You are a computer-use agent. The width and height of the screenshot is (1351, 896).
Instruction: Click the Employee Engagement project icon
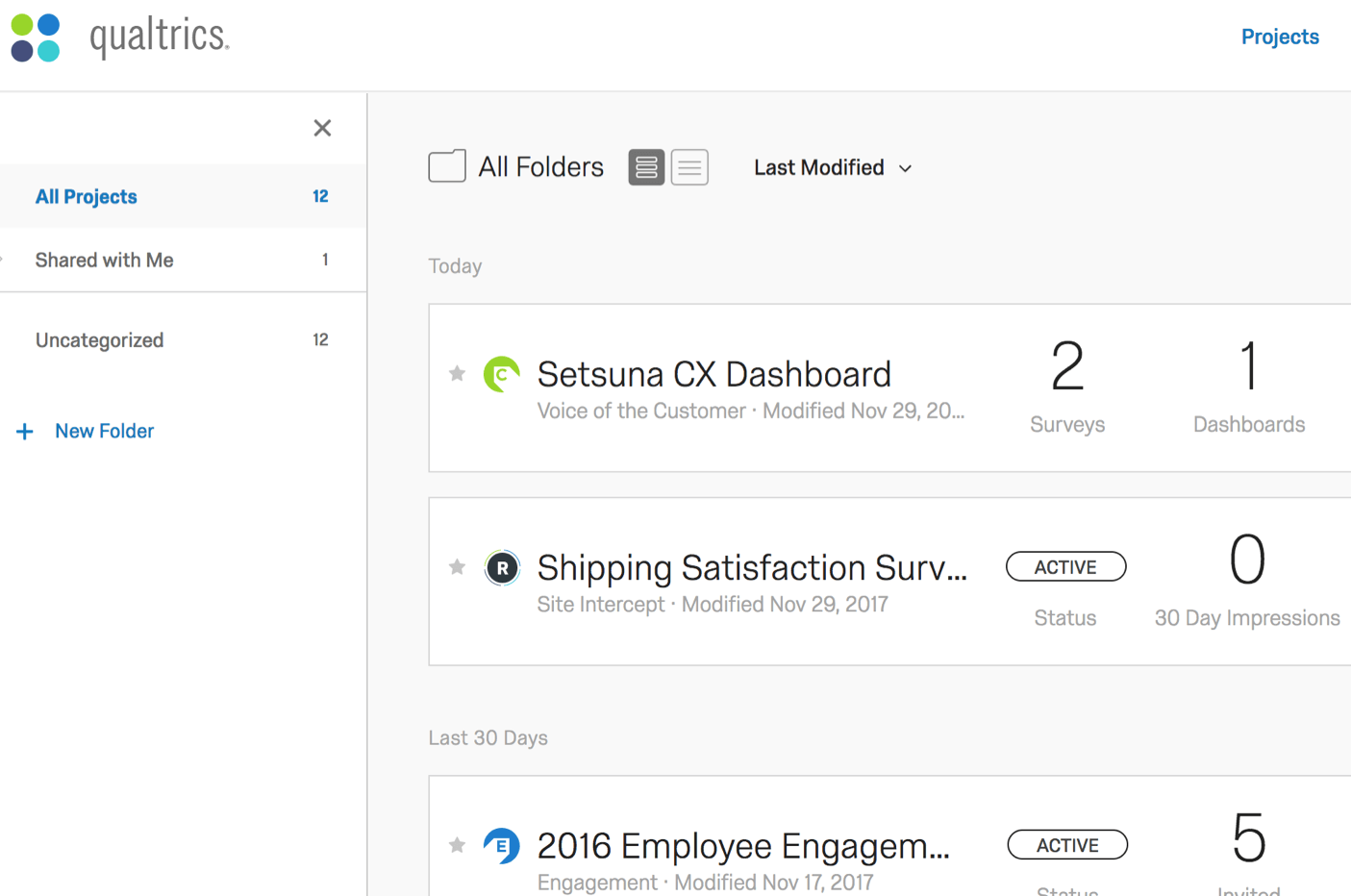[501, 846]
